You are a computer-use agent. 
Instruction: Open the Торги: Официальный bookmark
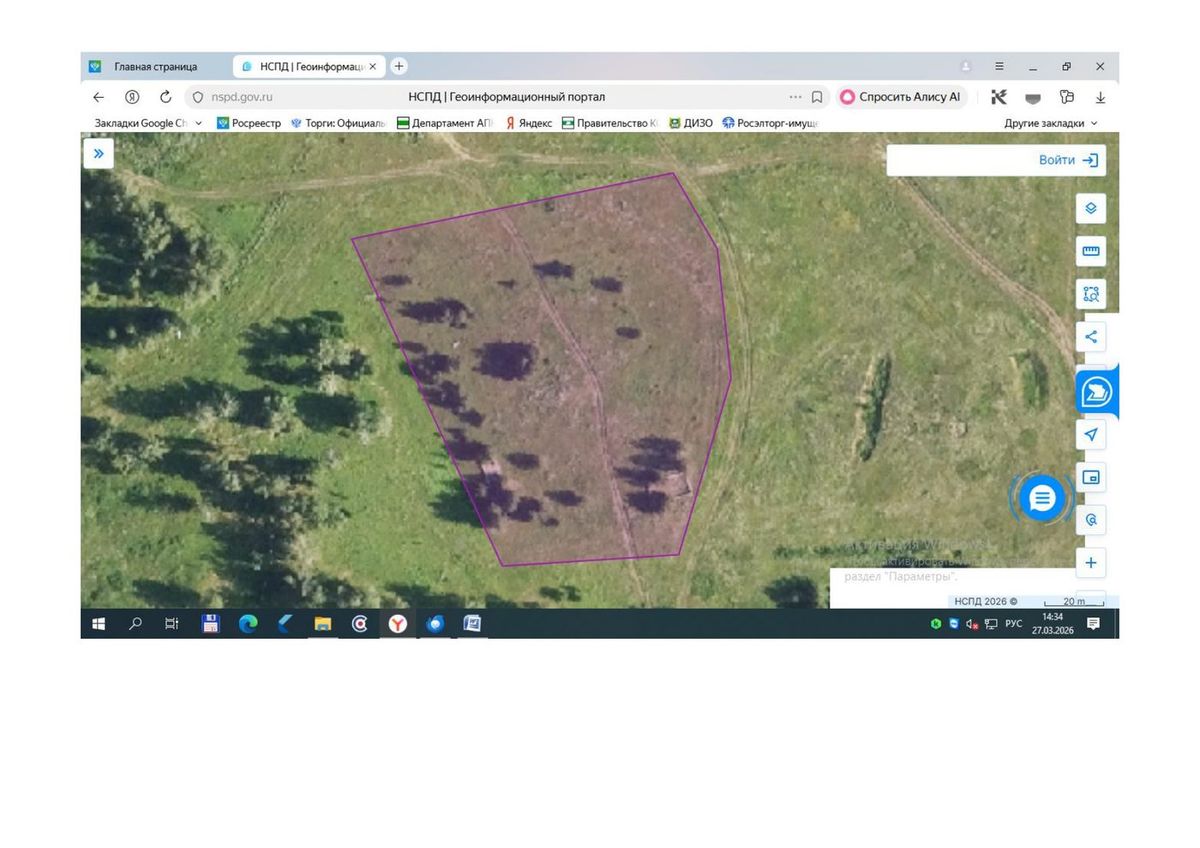coord(337,123)
